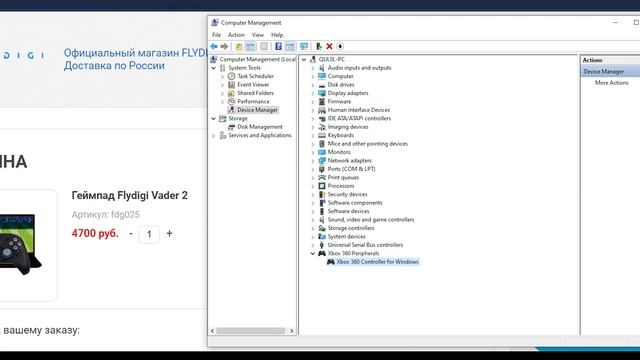The height and width of the screenshot is (360, 640).
Task: Click the Print queues icon
Action: (322, 178)
